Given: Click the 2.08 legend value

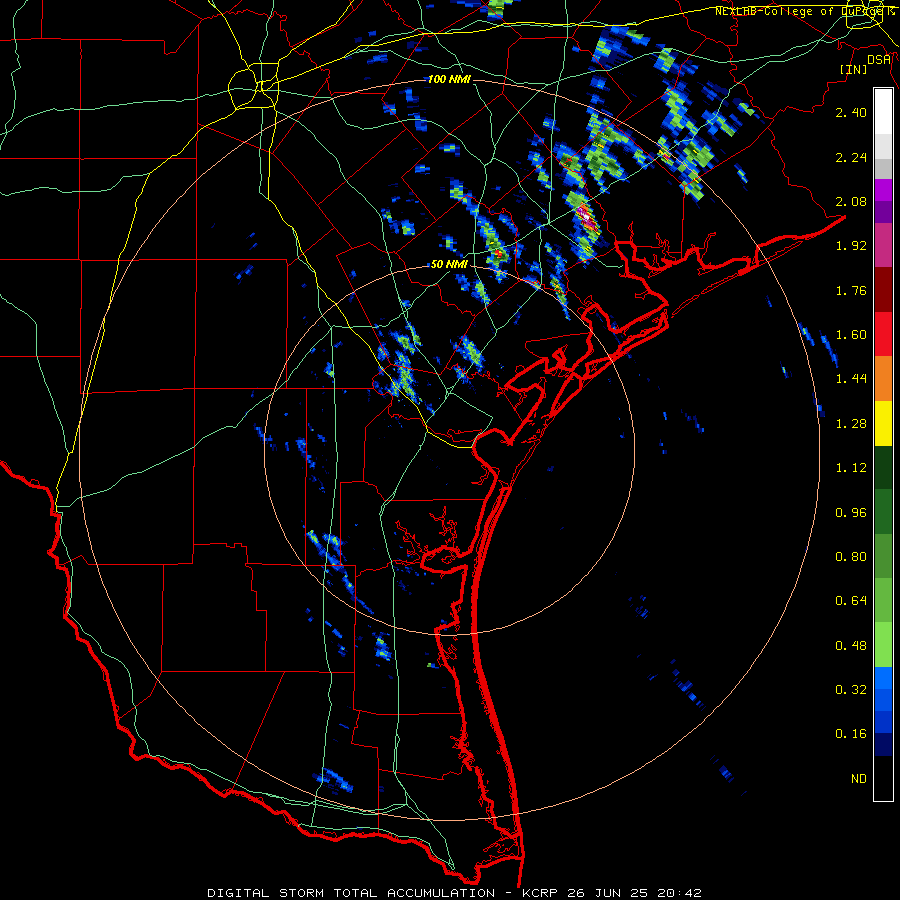Looking at the screenshot, I should [851, 201].
